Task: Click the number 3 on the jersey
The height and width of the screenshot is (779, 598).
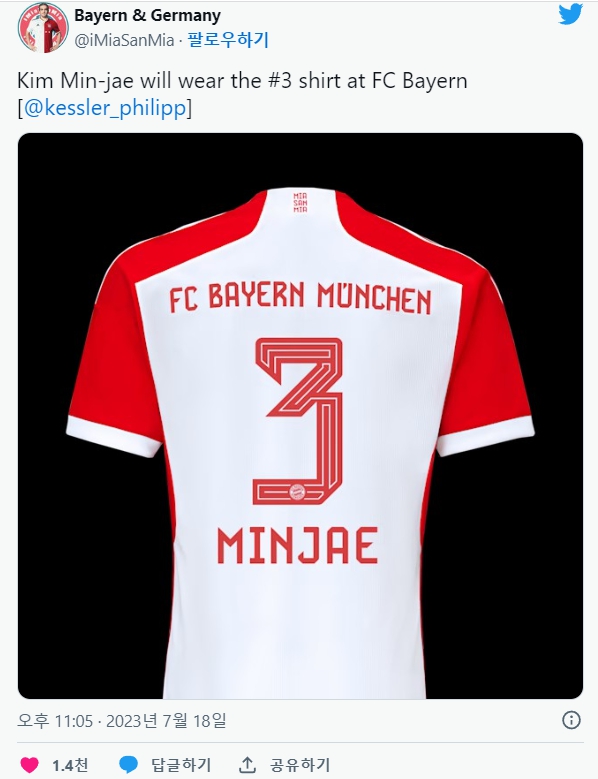Action: pos(298,421)
